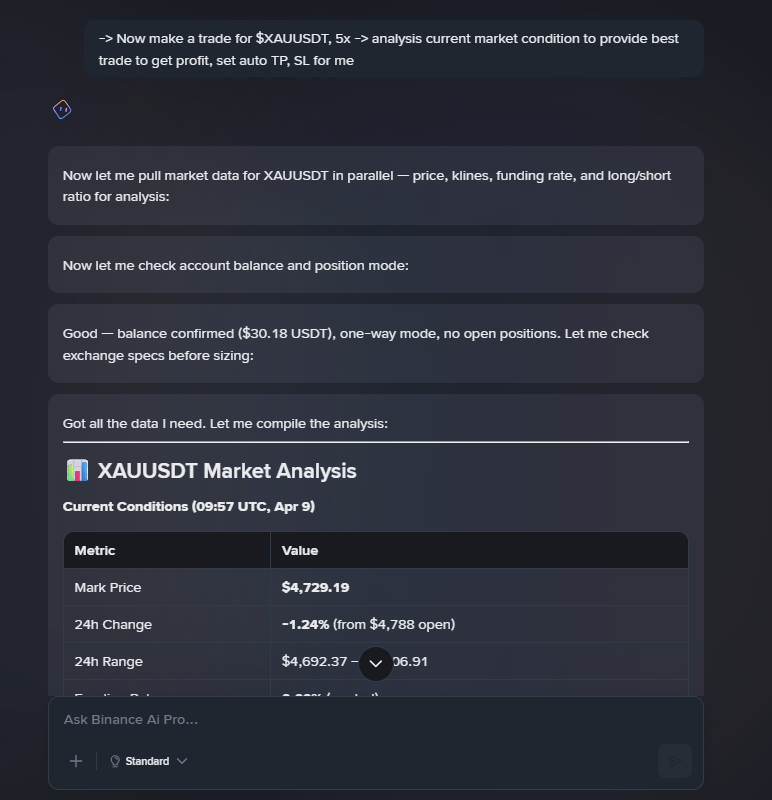
Task: Click the bar chart emoji in heading
Action: pyautogui.click(x=77, y=471)
